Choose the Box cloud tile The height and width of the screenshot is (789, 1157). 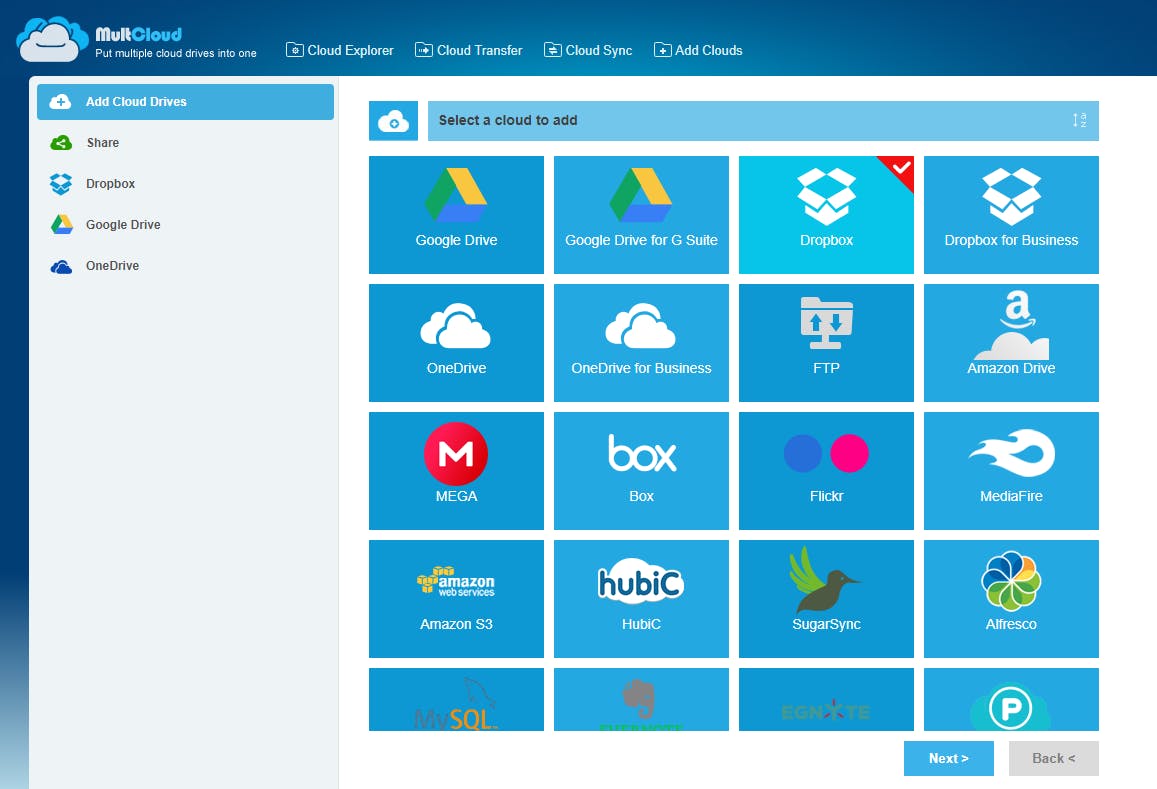tap(641, 471)
